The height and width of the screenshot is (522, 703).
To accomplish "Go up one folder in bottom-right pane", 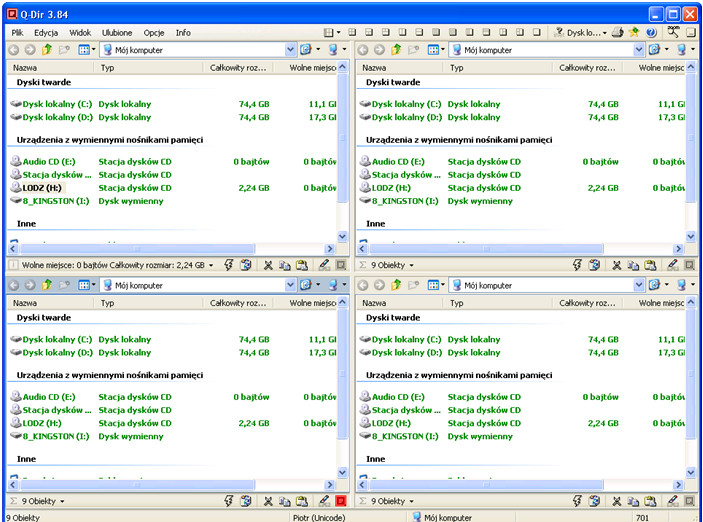I will coord(396,285).
